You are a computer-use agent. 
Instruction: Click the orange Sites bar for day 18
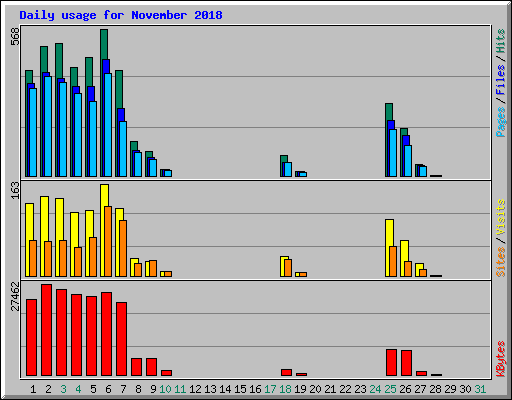(288, 268)
